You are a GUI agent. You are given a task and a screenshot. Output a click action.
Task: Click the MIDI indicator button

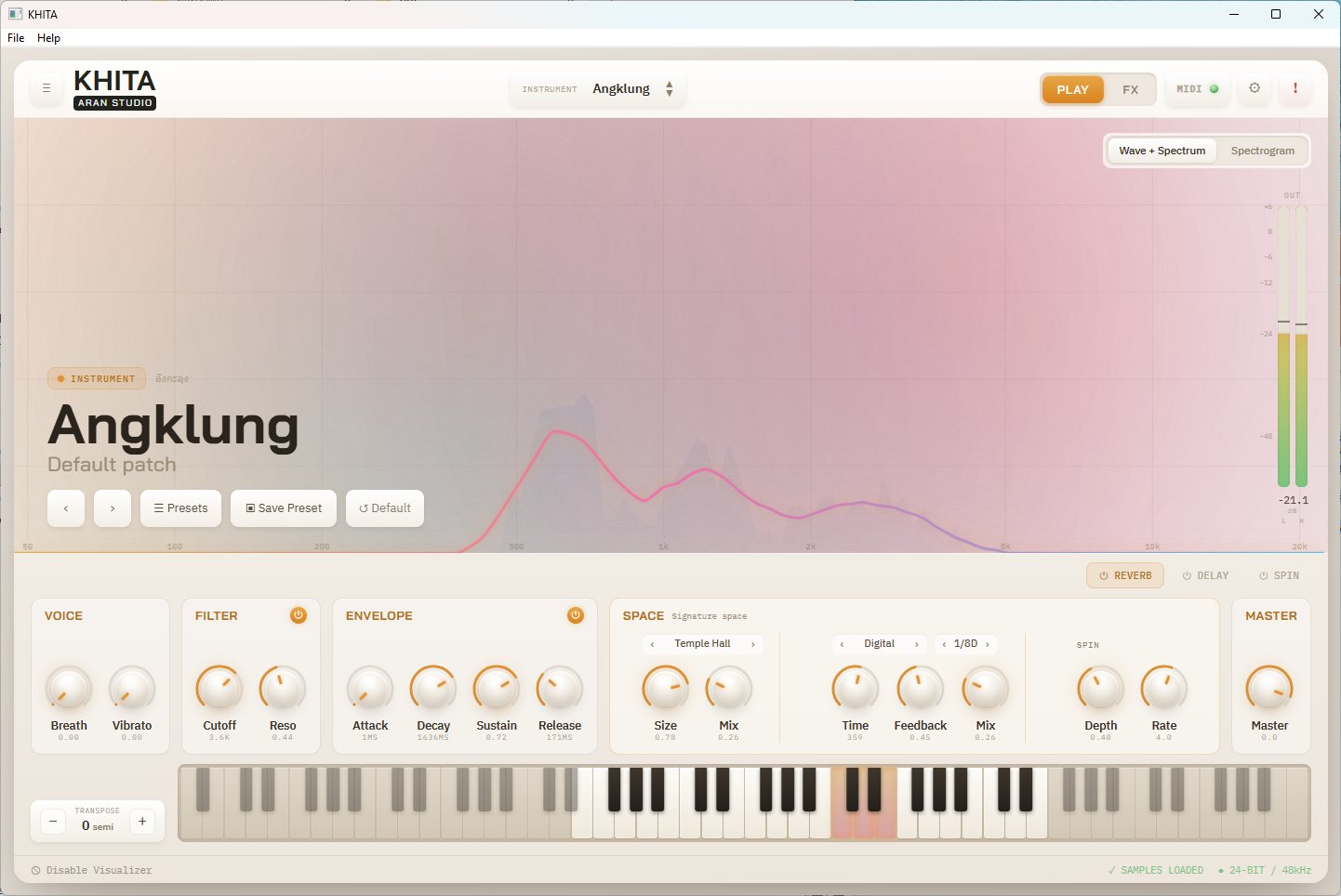tap(1197, 88)
